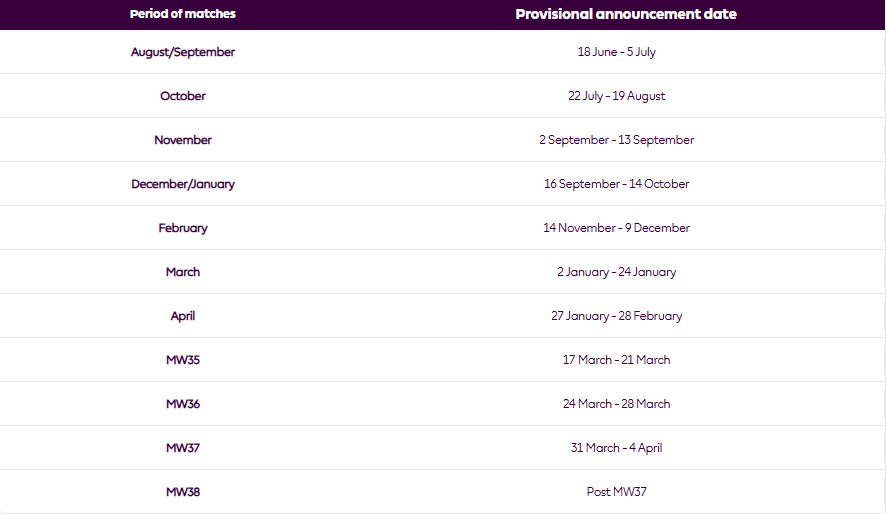Select the March period cell
This screenshot has height=515, width=887.
point(183,272)
